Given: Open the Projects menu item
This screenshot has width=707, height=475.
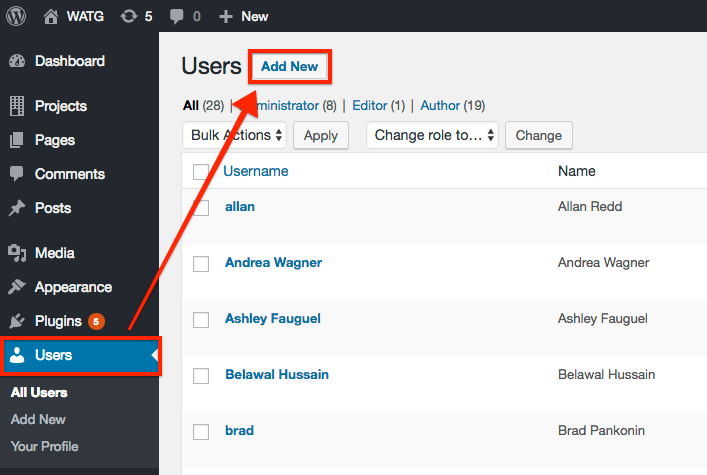Looking at the screenshot, I should pyautogui.click(x=60, y=106).
